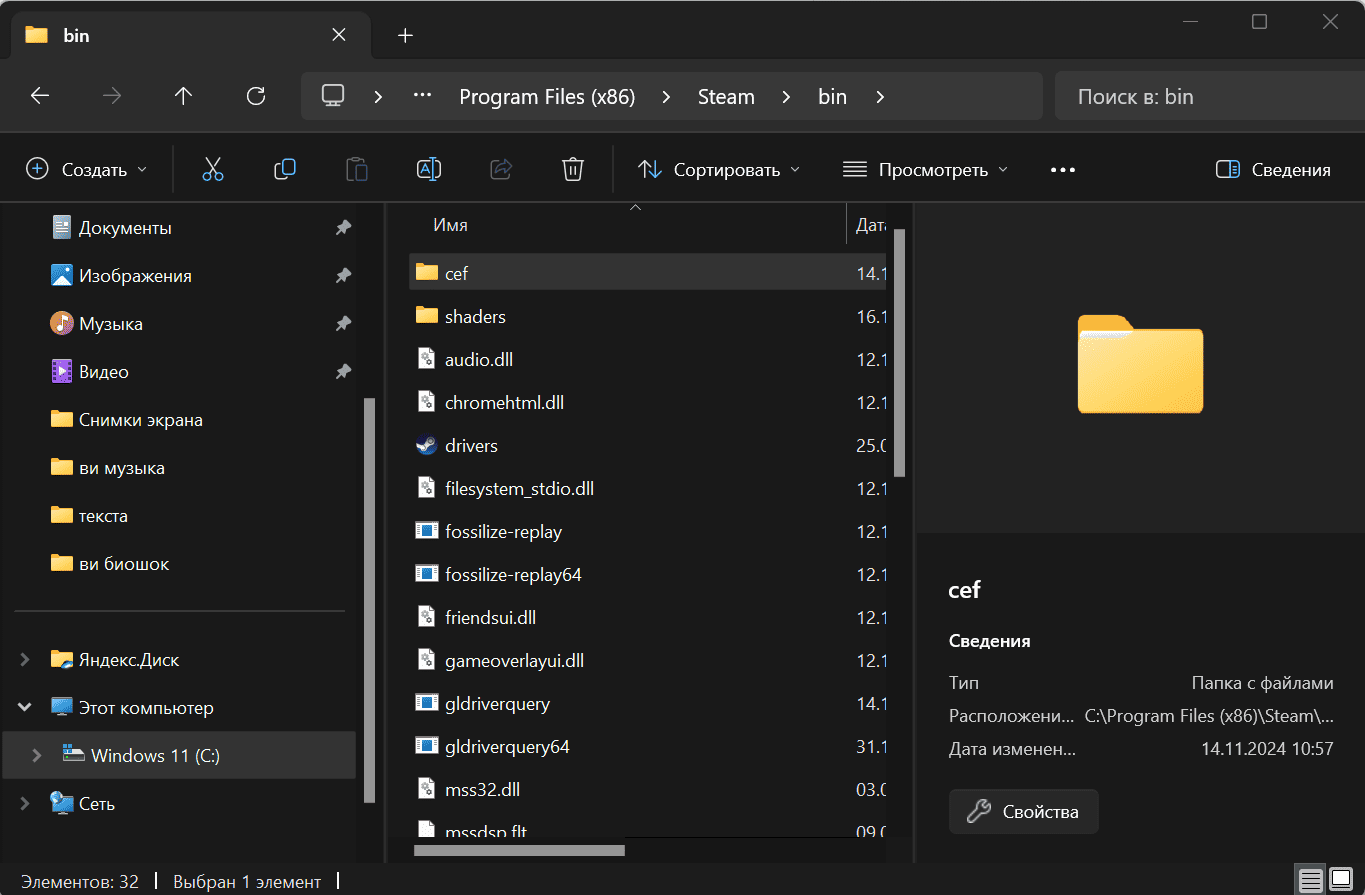The image size is (1365, 895).
Task: Go up one folder level arrow
Action: (183, 96)
